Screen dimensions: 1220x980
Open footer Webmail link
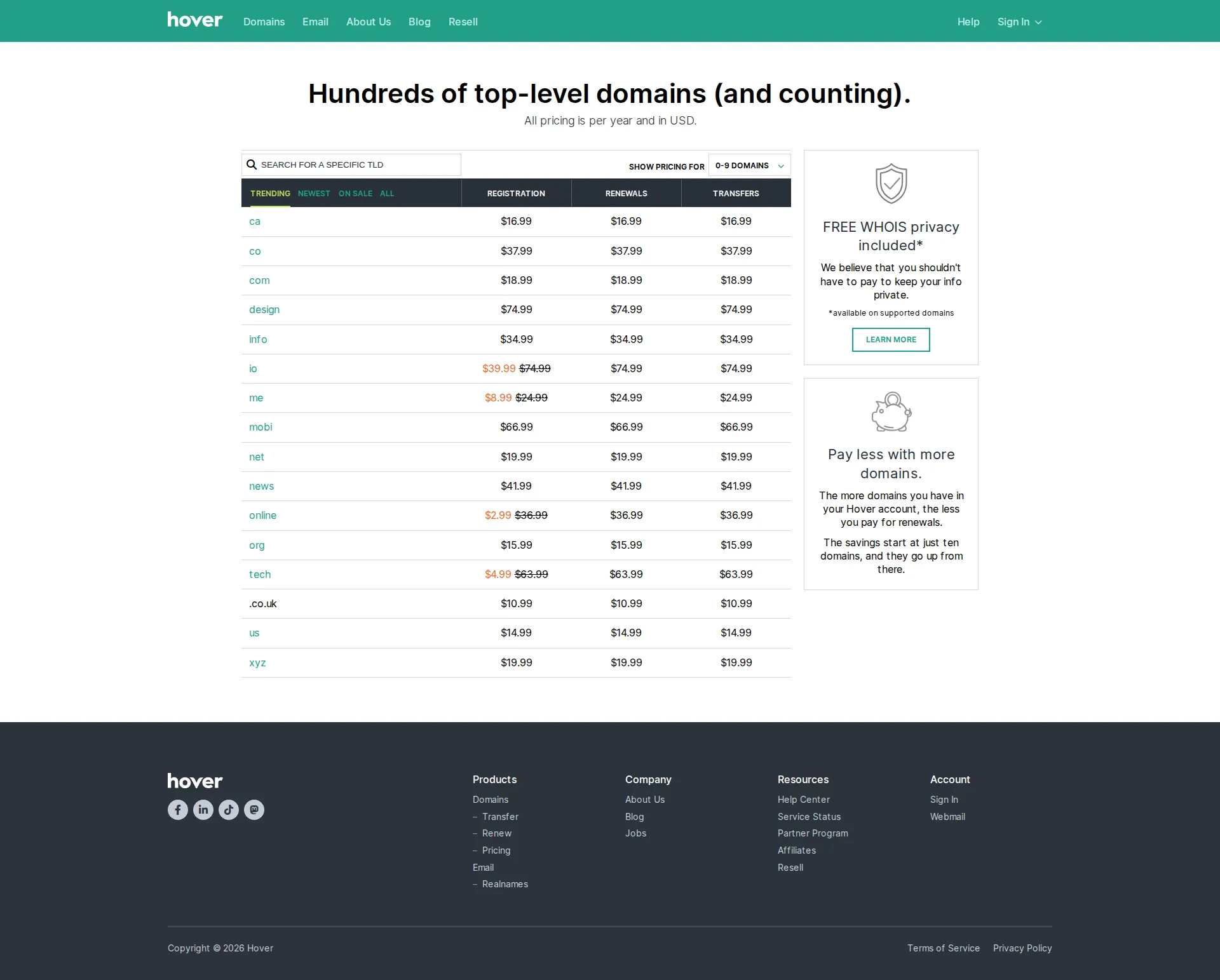coord(947,817)
